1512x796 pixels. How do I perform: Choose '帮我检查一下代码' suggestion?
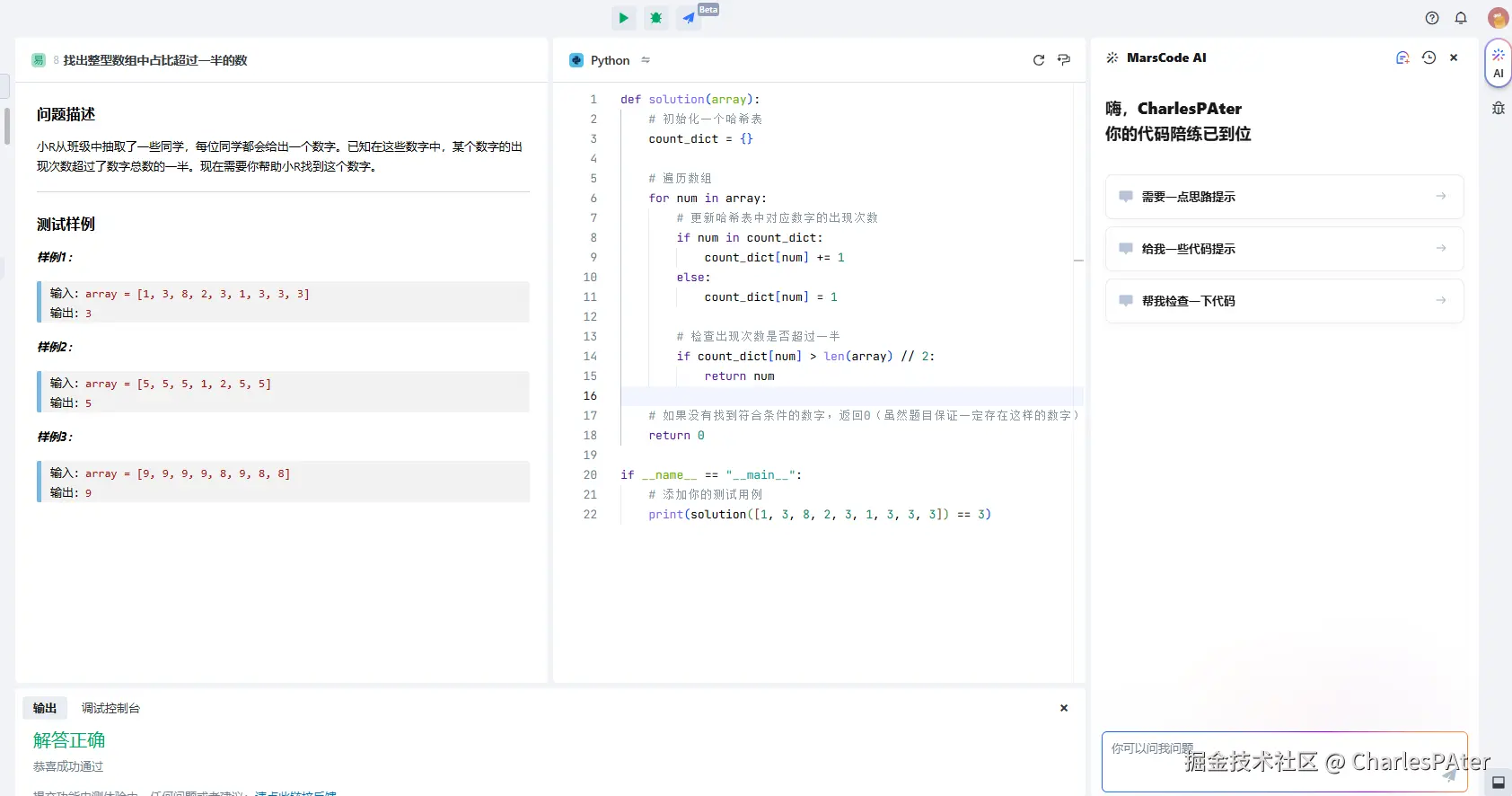(1284, 301)
